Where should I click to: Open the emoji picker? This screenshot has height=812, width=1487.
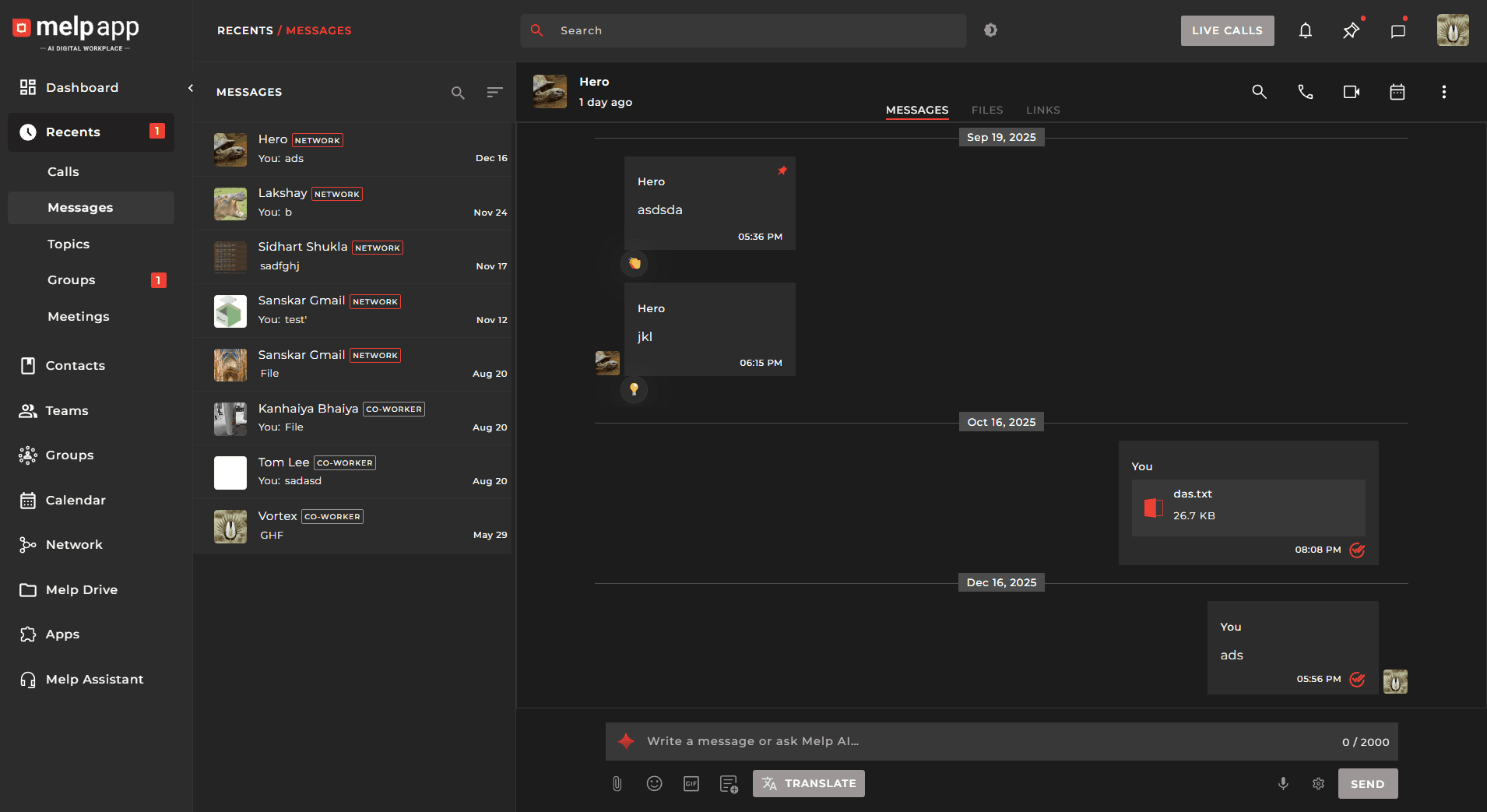(654, 784)
